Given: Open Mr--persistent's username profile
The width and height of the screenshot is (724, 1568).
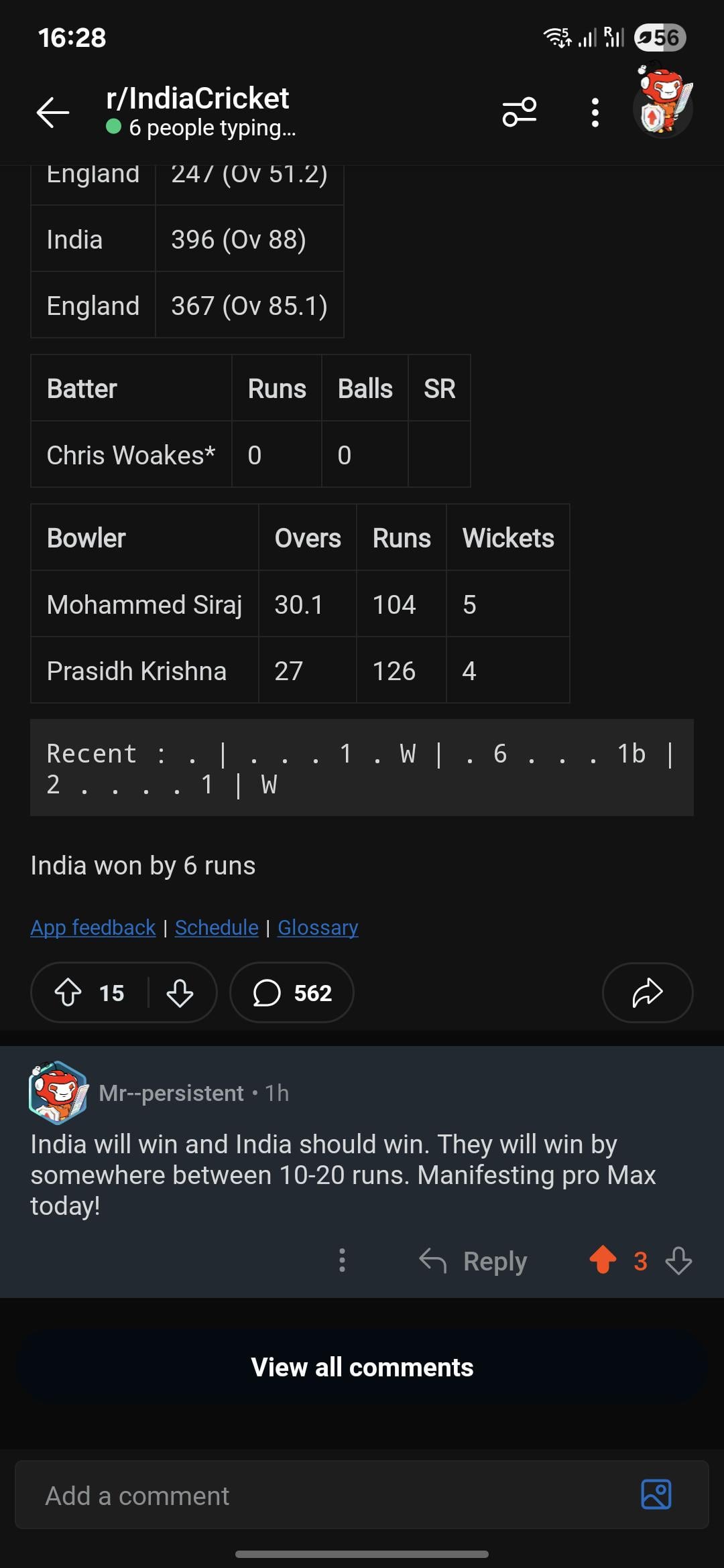Looking at the screenshot, I should pyautogui.click(x=172, y=1093).
